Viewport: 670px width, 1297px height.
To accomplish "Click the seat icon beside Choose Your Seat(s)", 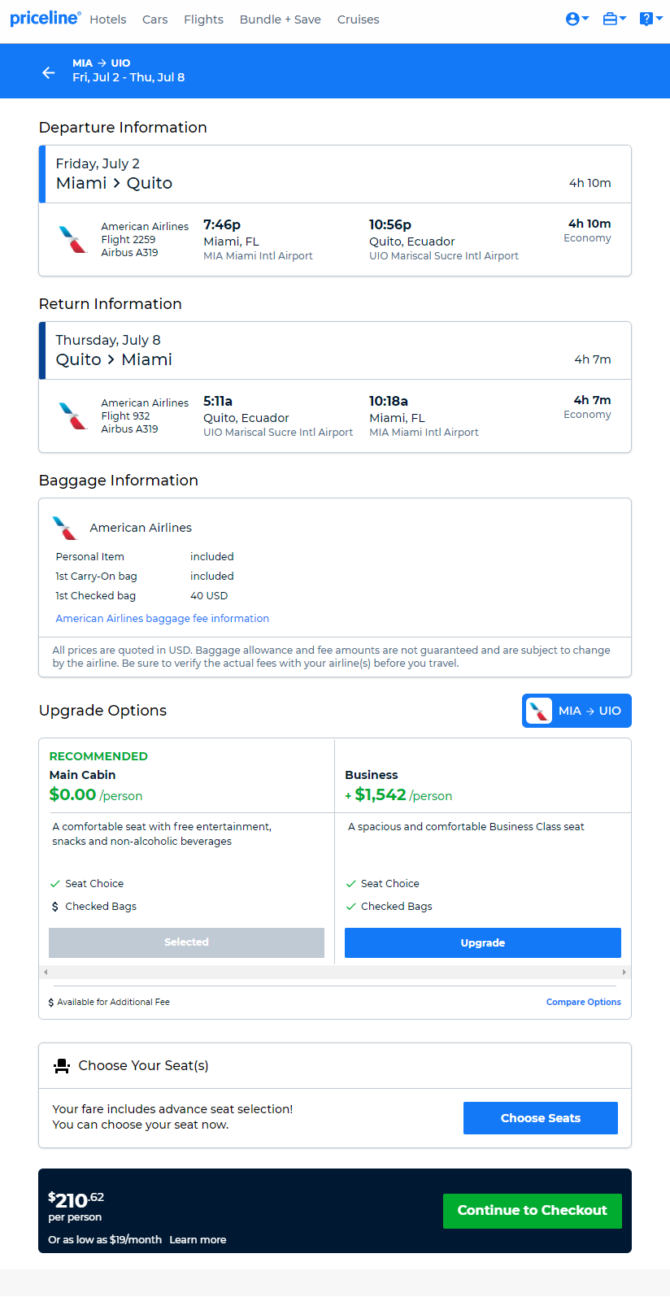I will click(x=62, y=1066).
